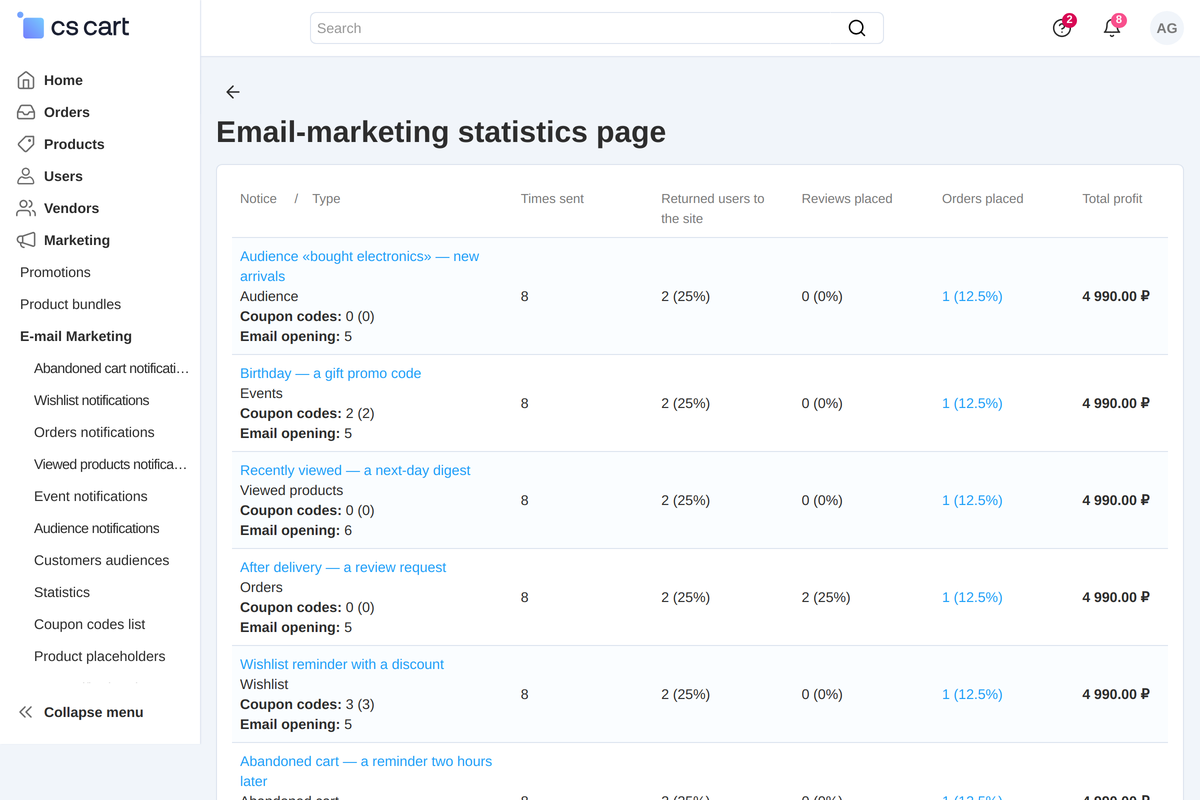Open Orders notifications item

(x=94, y=432)
